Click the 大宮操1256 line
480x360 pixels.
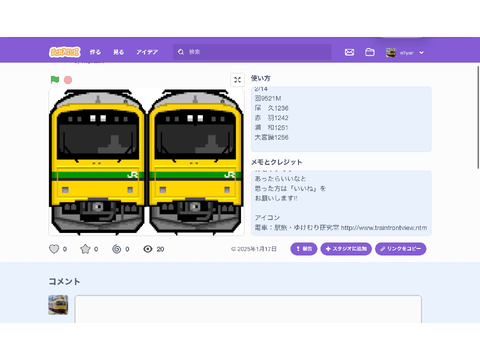(272, 137)
